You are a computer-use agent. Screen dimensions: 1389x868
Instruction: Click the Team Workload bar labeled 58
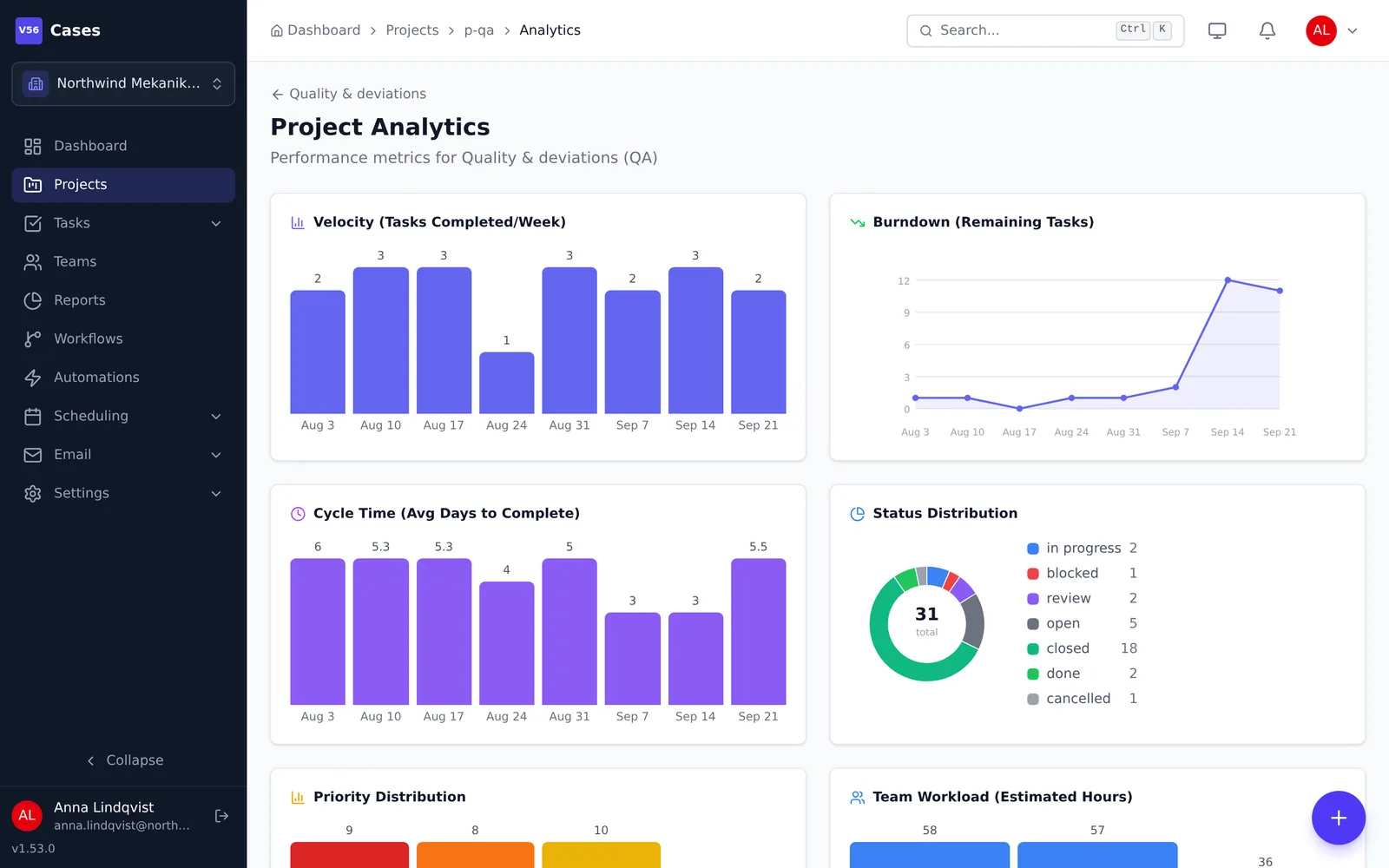[x=930, y=855]
